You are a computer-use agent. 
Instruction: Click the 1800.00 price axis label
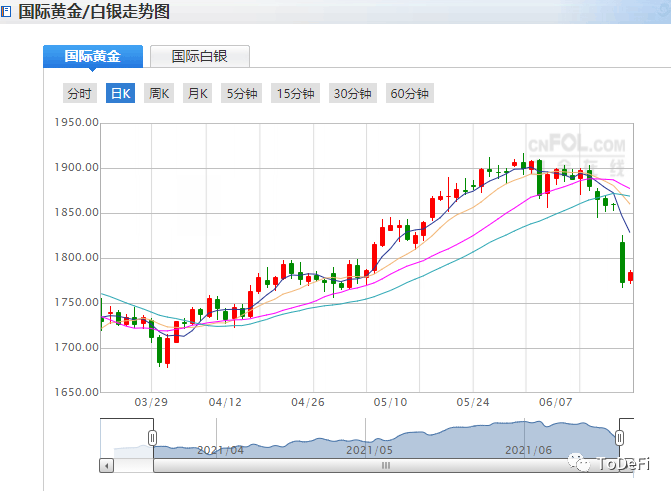(77, 257)
